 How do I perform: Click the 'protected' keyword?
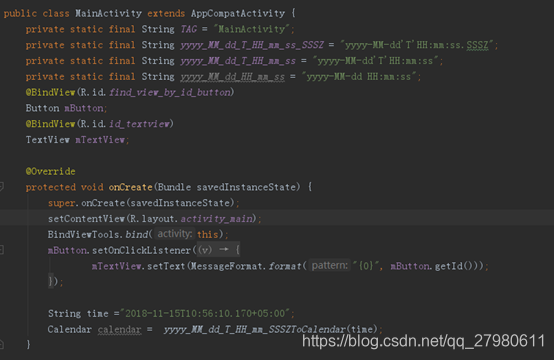[x=51, y=187]
